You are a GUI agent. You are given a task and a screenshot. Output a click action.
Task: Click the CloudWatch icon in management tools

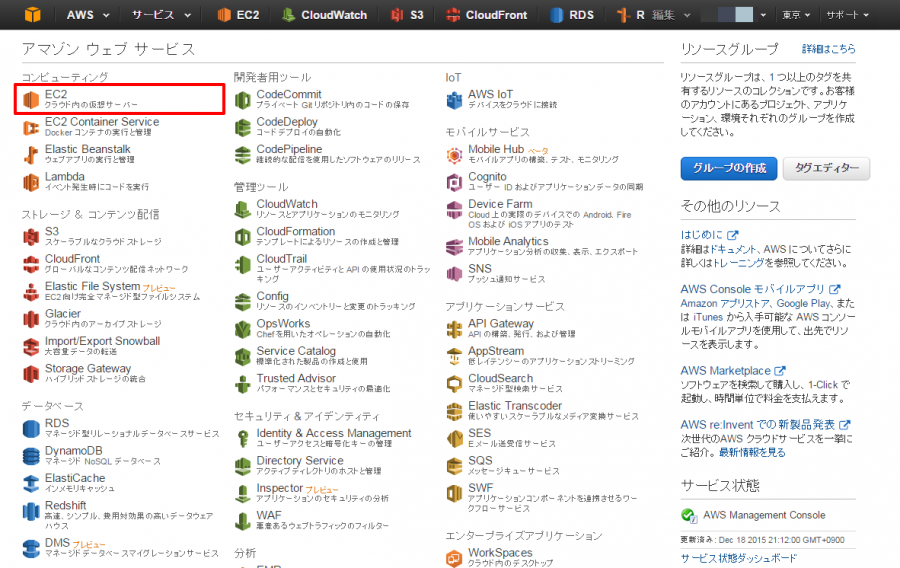(x=243, y=209)
